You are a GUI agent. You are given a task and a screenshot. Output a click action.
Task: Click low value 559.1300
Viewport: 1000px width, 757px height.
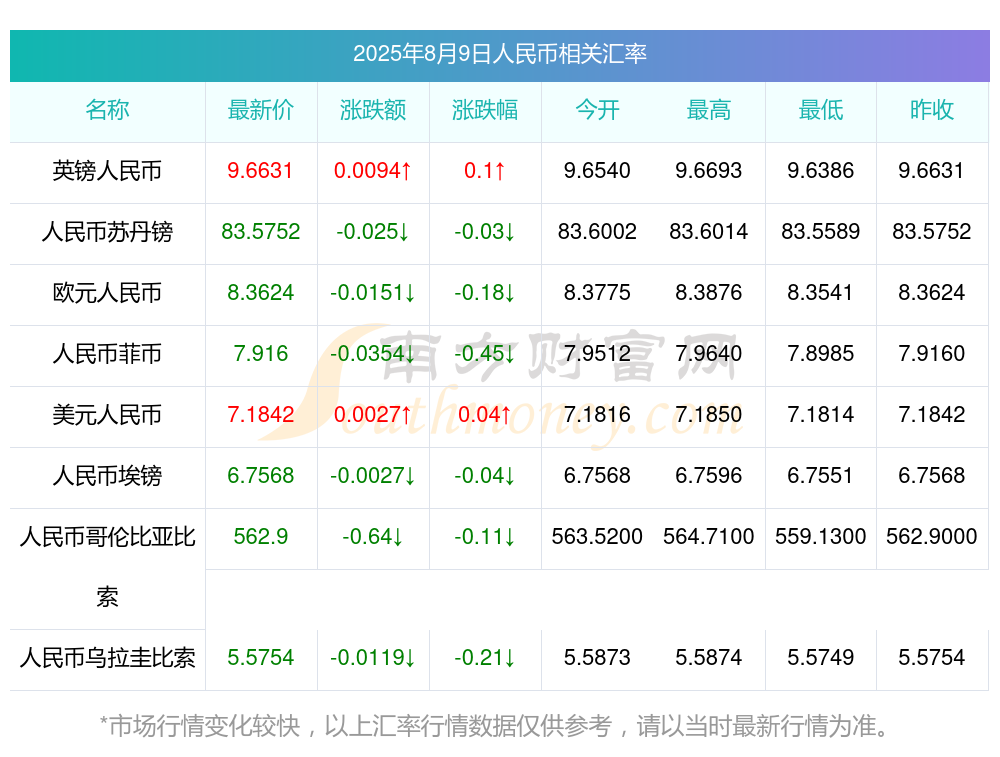pos(821,536)
